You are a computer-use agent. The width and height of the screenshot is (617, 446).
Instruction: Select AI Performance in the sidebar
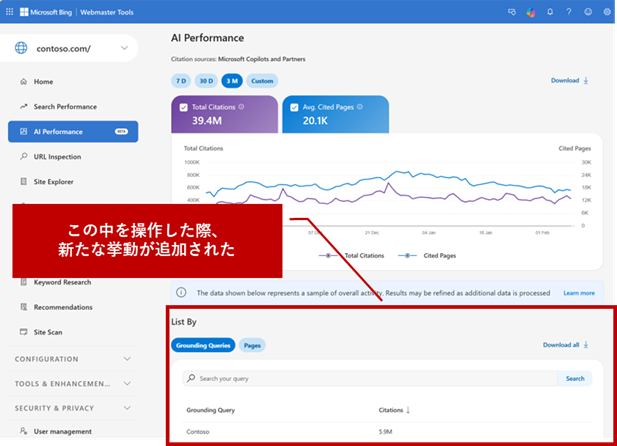coord(73,131)
